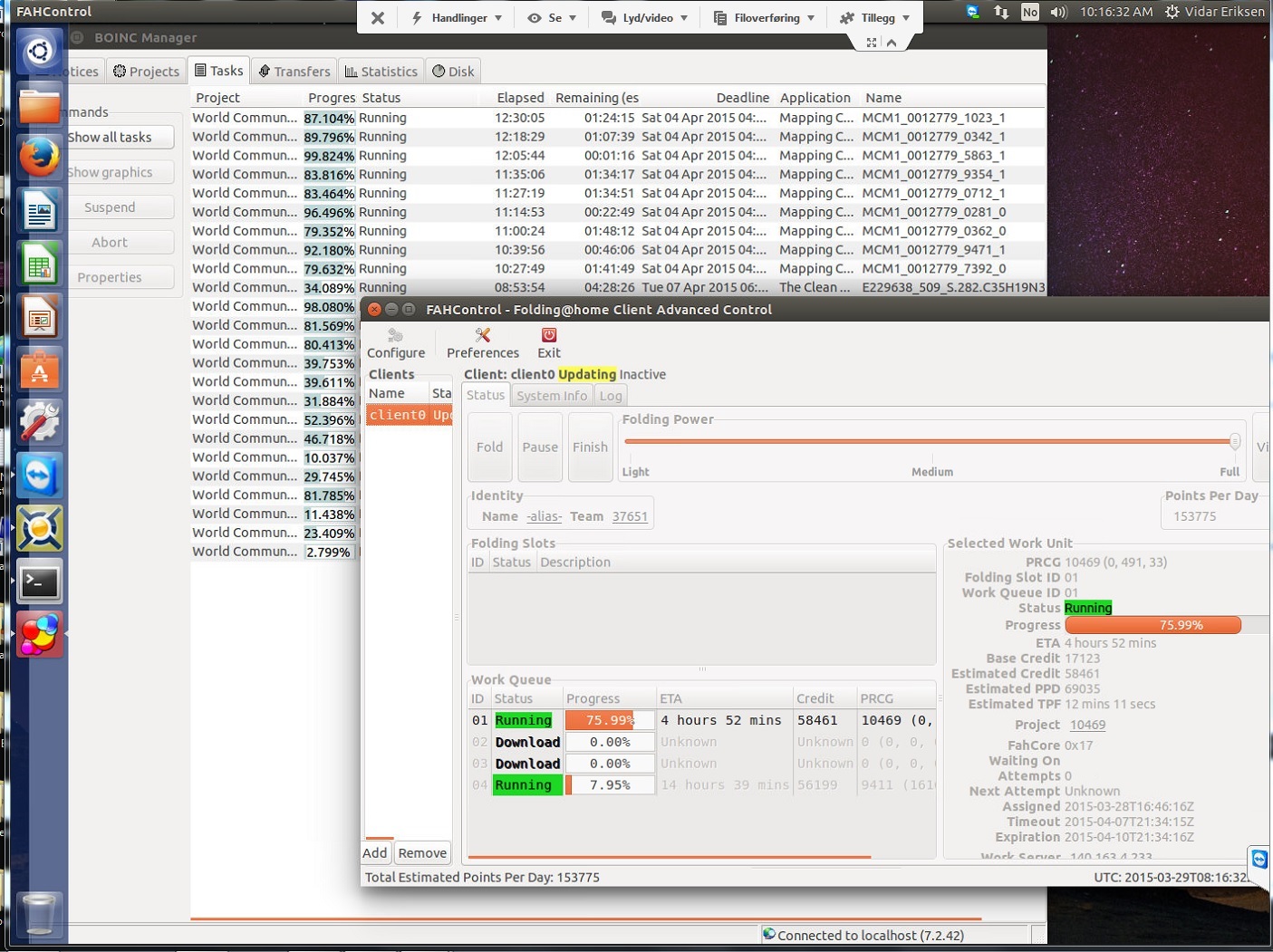The height and width of the screenshot is (952, 1273).
Task: Switch to the Projects tab in BOINC Manager
Action: click(x=147, y=72)
